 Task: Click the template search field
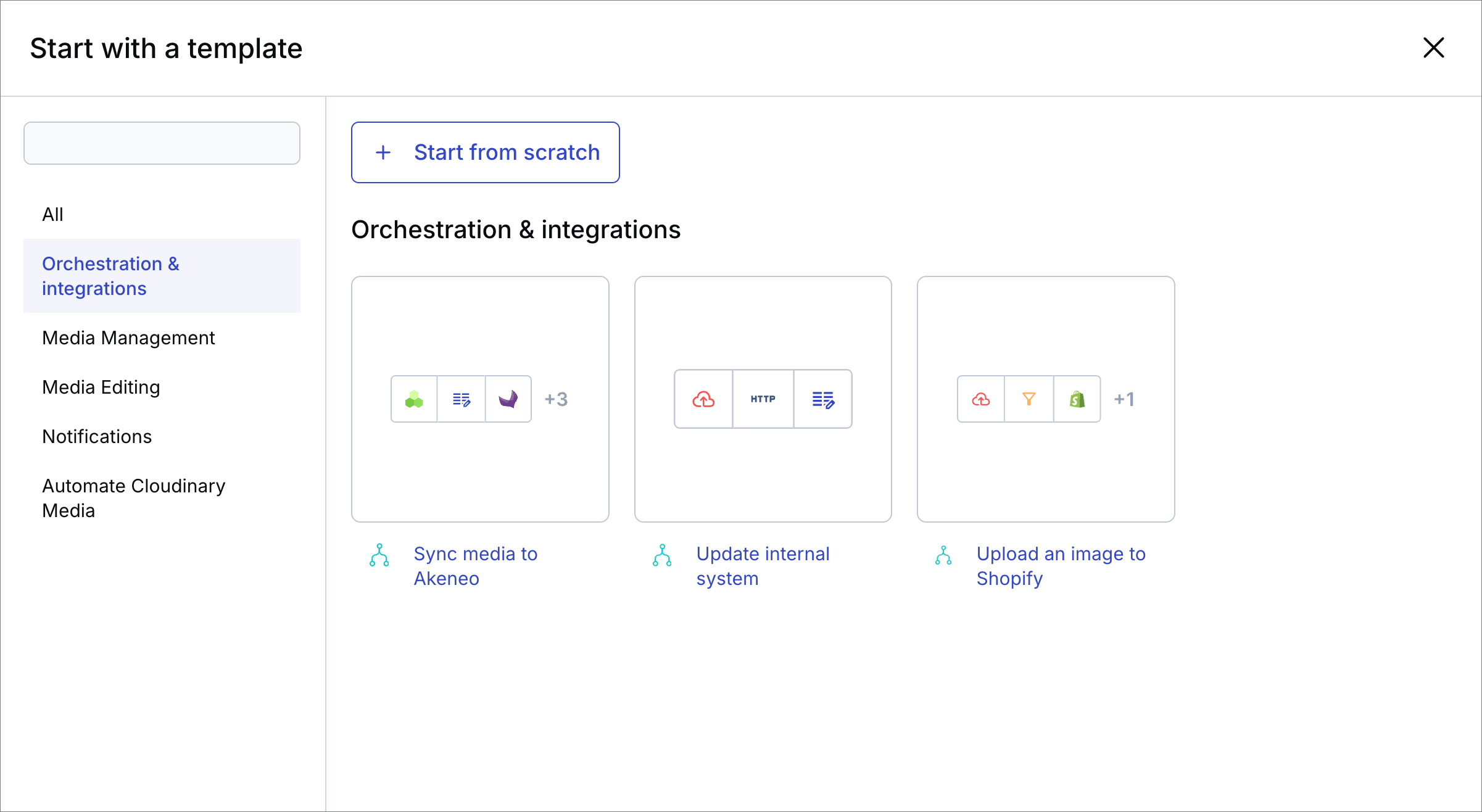click(x=162, y=143)
